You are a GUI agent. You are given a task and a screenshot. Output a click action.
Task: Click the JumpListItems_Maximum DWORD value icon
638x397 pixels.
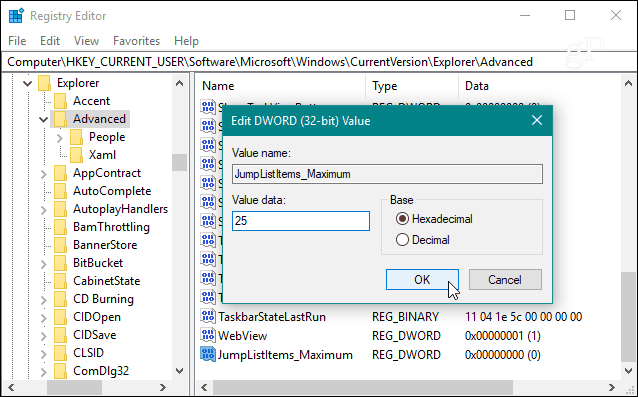208,354
